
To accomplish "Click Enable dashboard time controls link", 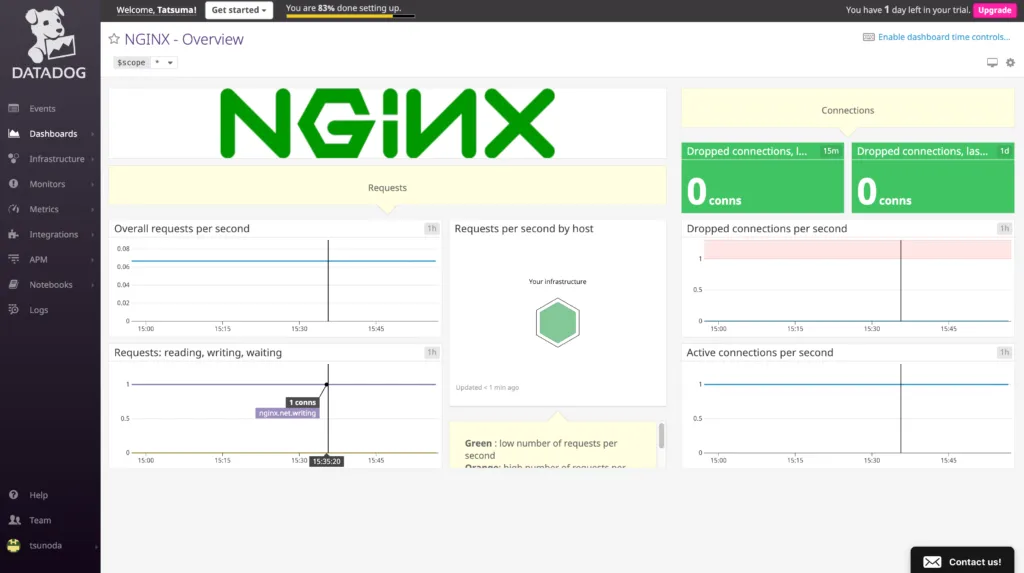I will (x=944, y=37).
